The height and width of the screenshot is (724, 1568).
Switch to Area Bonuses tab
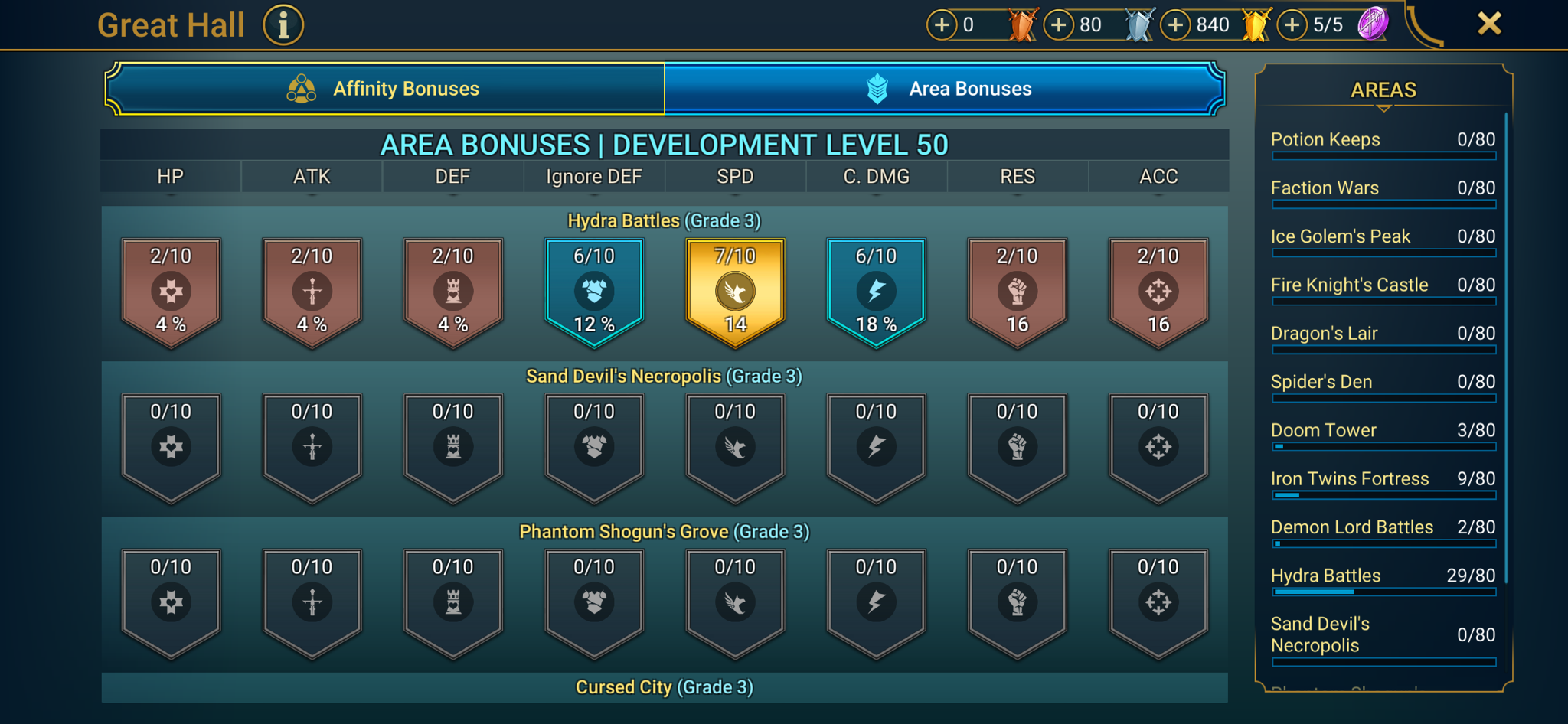(945, 89)
